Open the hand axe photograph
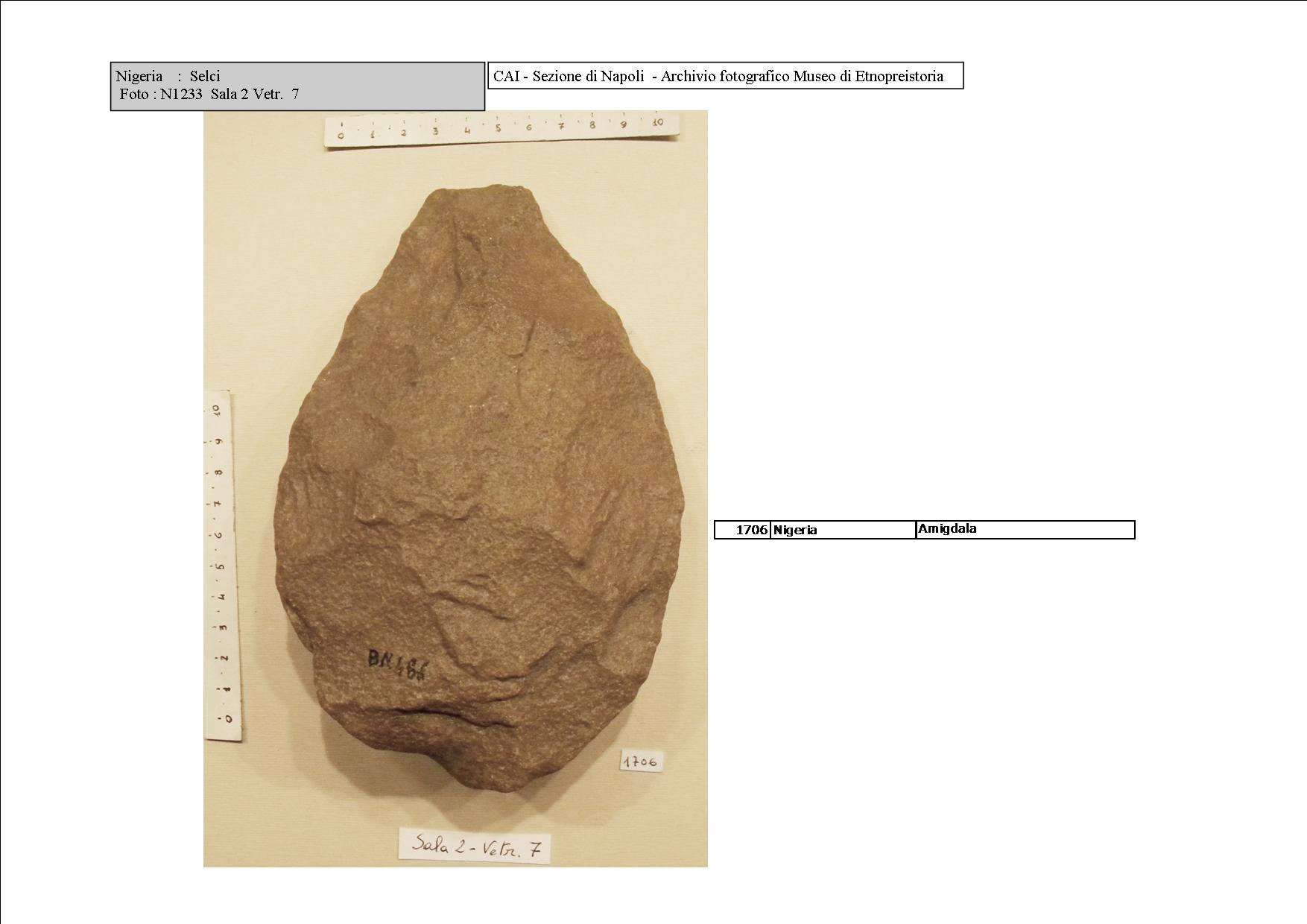The width and height of the screenshot is (1307, 924). (455, 489)
